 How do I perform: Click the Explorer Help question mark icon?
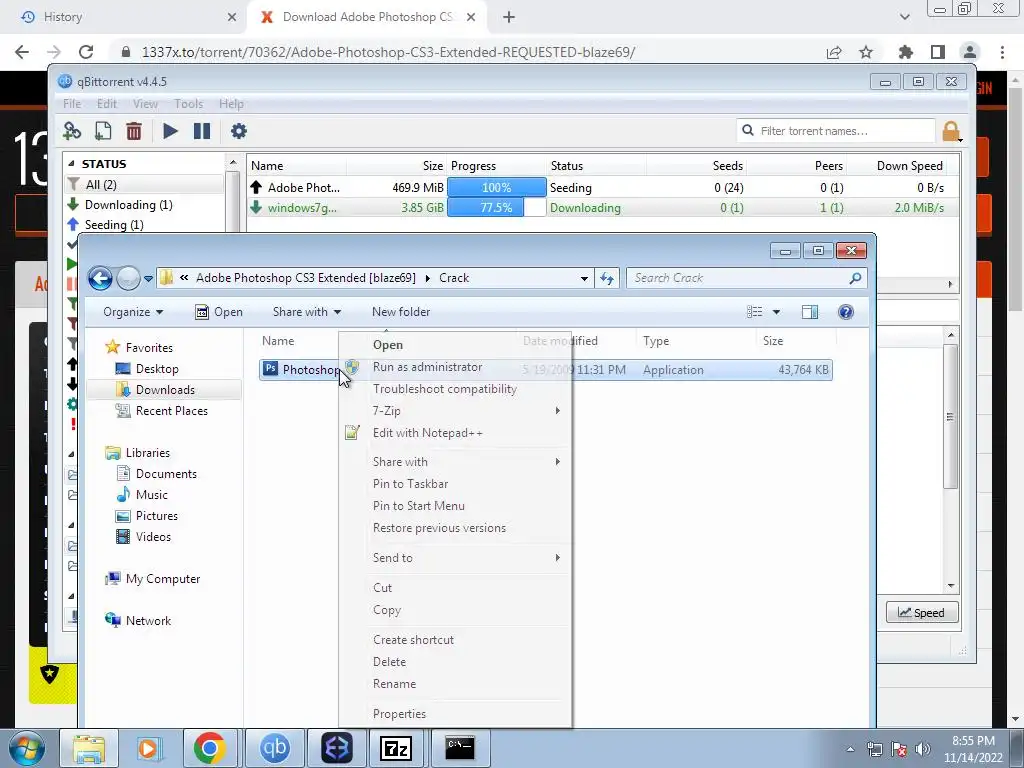846,312
